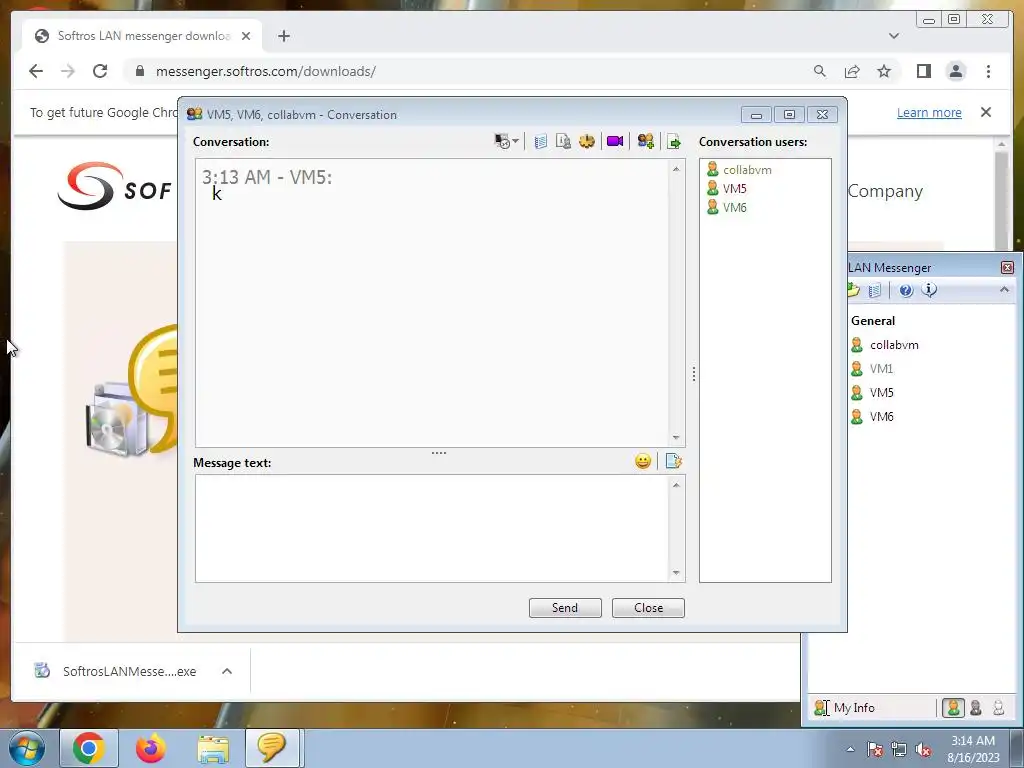
Task: Start video call with purple camera icon
Action: point(615,141)
